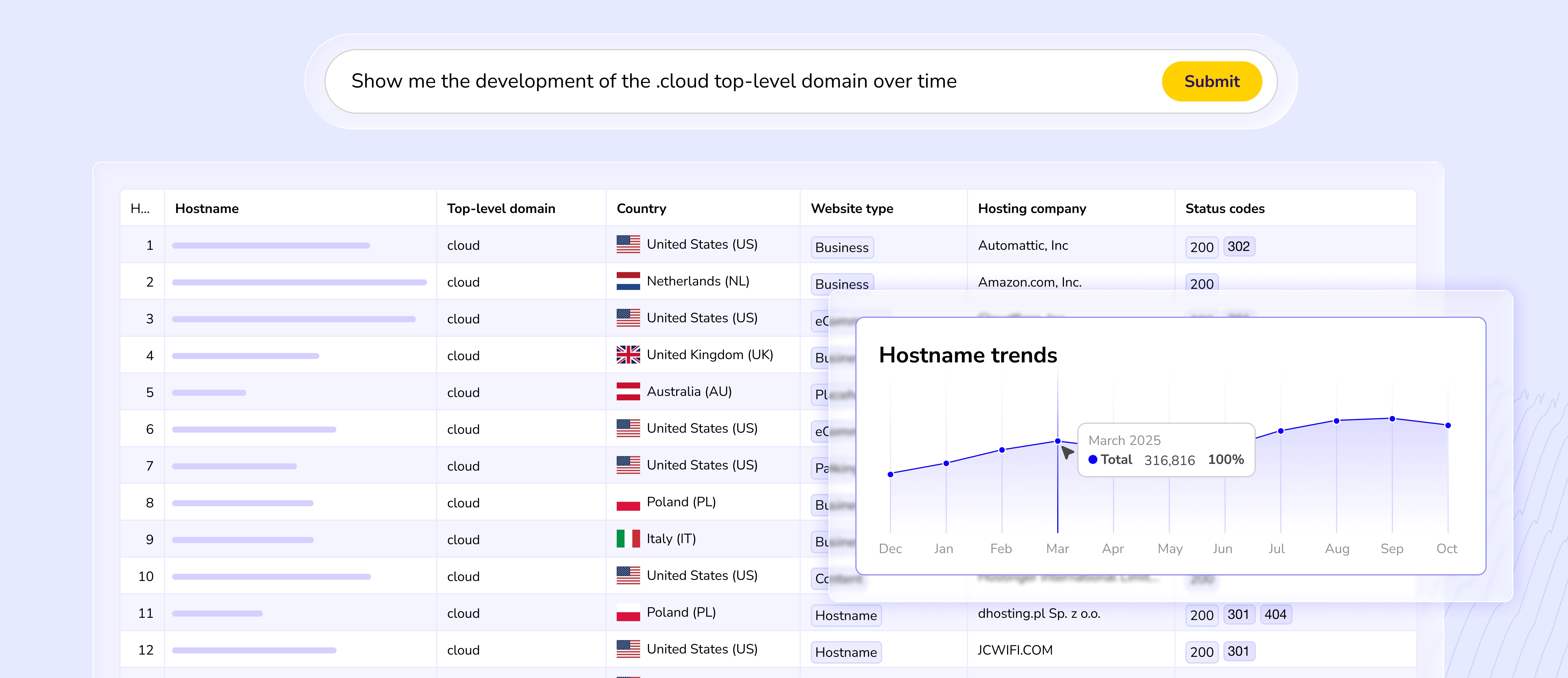This screenshot has height=678, width=1568.
Task: Click the United Kingdom flag icon
Action: [628, 355]
